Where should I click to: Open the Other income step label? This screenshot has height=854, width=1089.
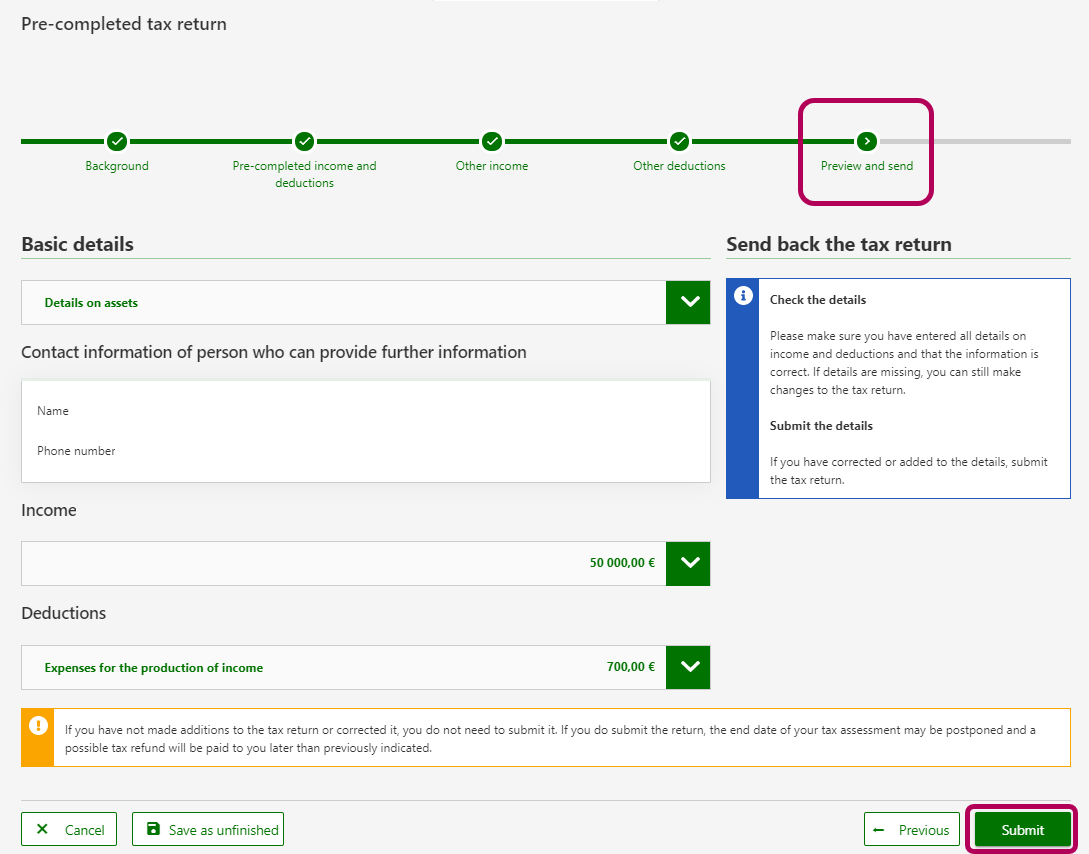click(x=492, y=166)
